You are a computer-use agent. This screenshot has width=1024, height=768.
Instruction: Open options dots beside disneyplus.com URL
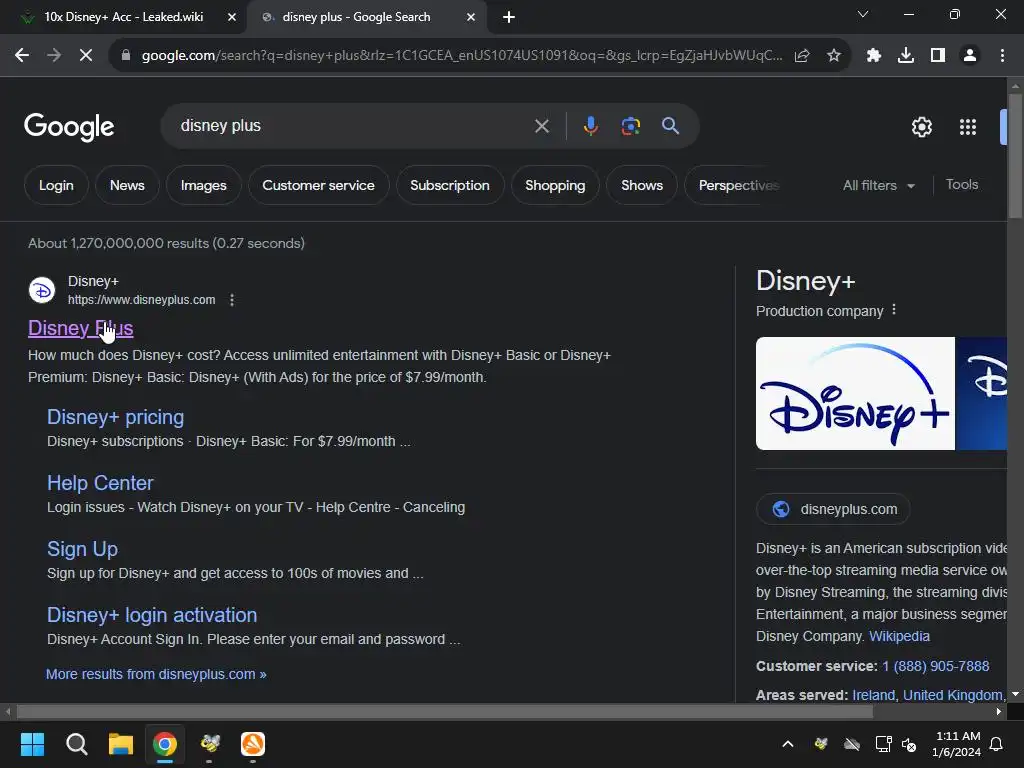pyautogui.click(x=232, y=300)
